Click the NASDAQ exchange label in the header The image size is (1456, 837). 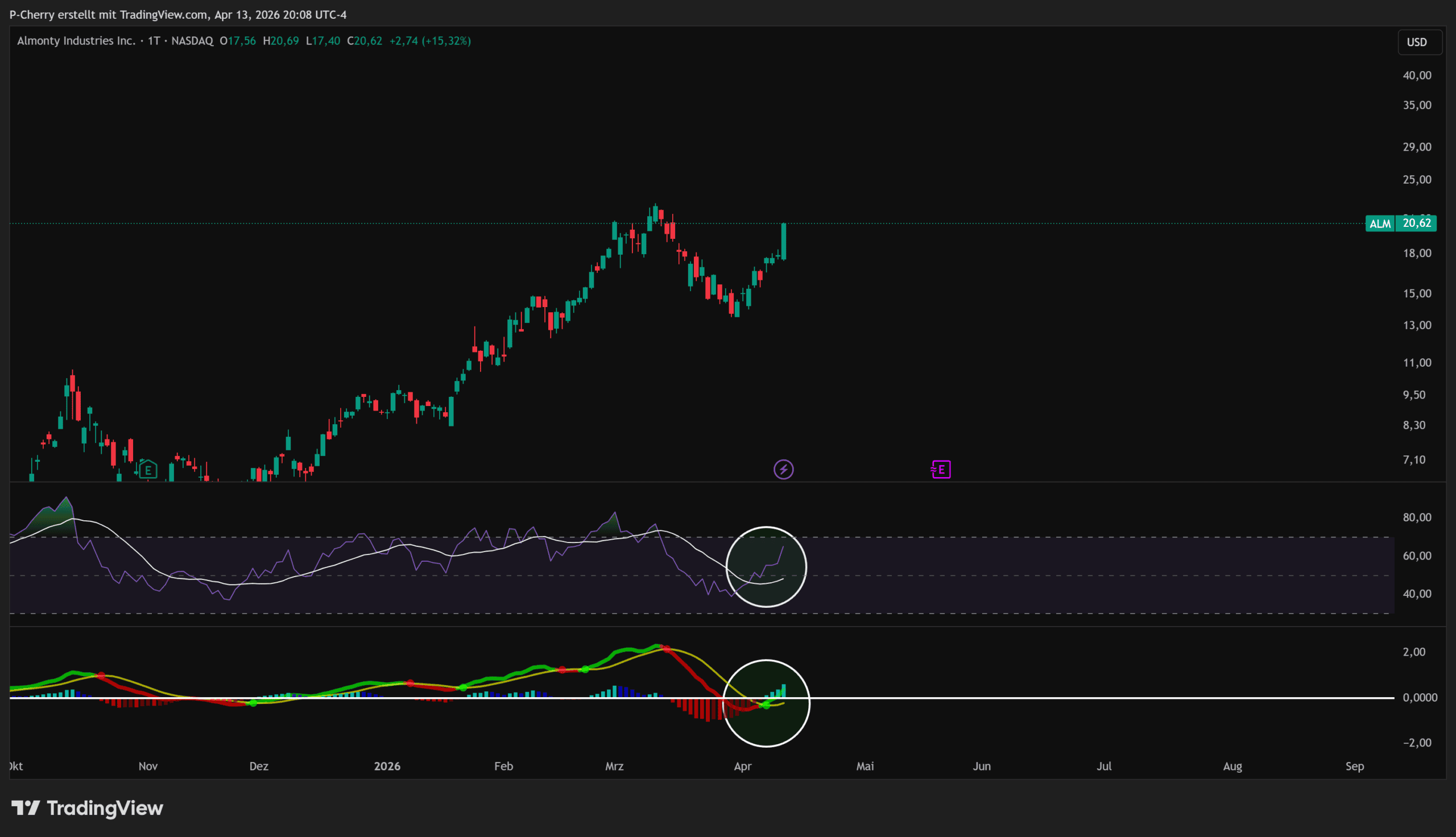click(192, 41)
